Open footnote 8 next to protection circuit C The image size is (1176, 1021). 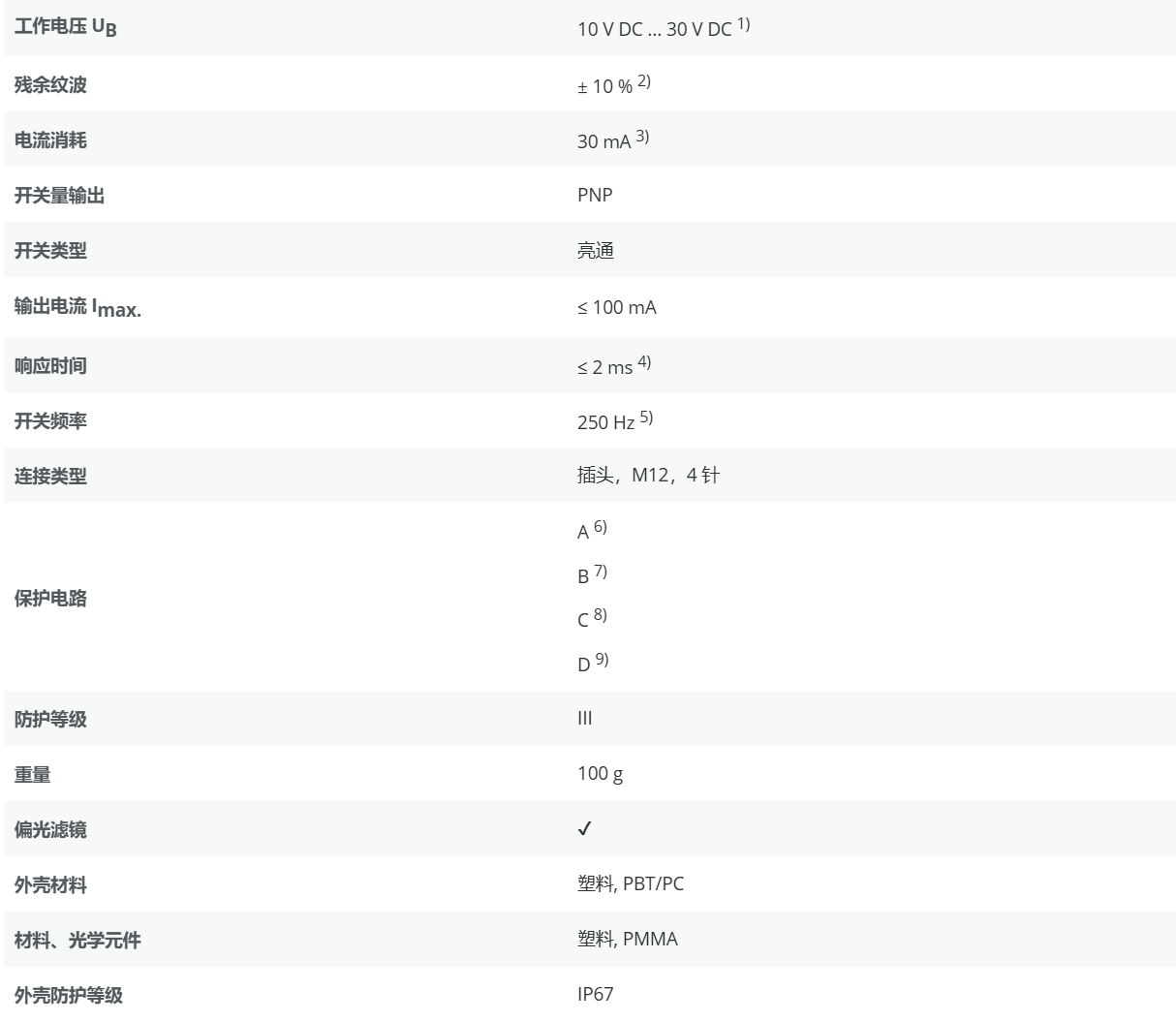click(x=601, y=615)
